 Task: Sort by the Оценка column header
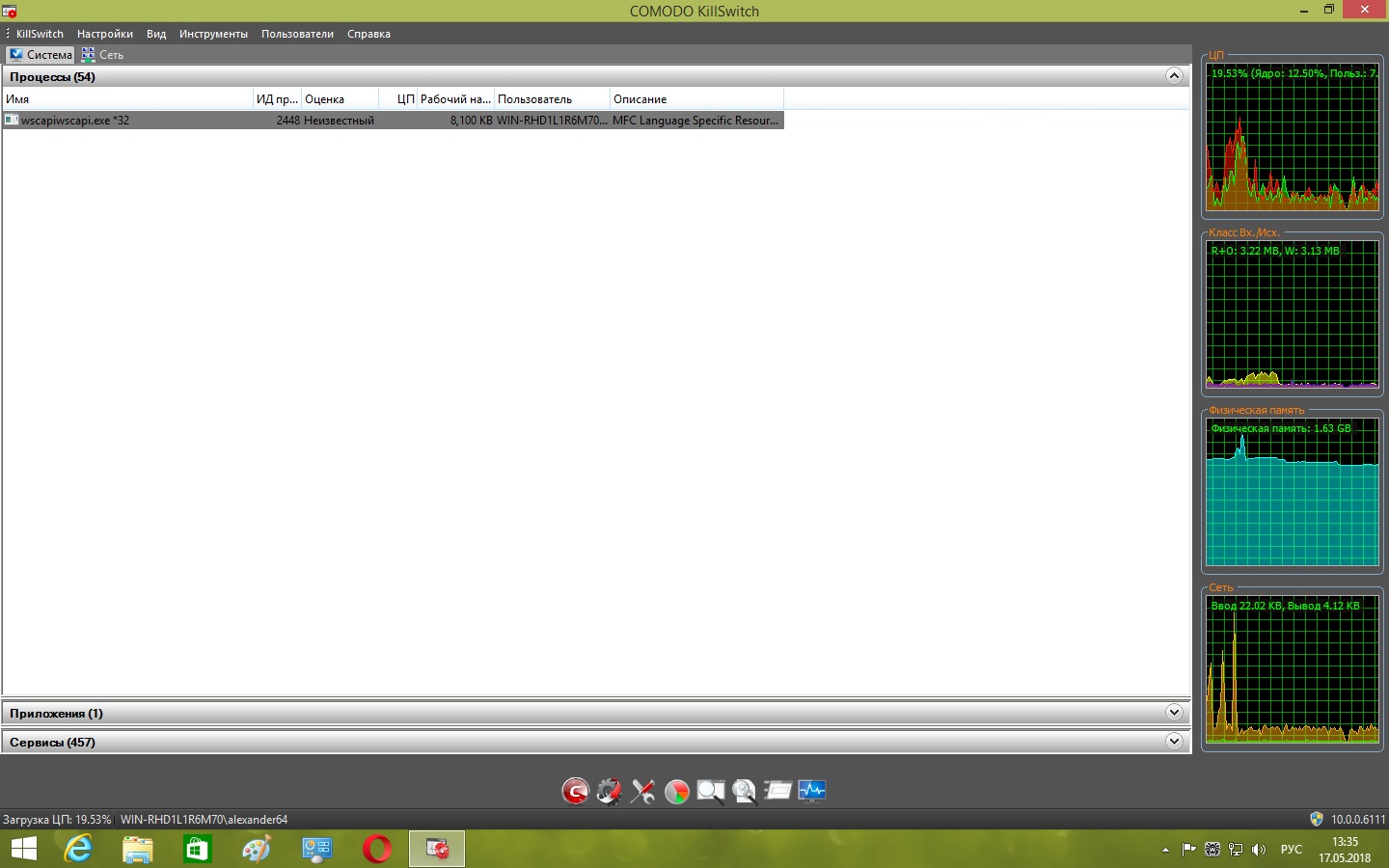pos(340,98)
